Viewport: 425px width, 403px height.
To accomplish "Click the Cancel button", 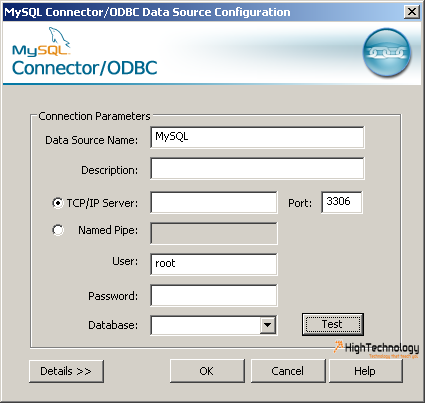I will point(288,371).
